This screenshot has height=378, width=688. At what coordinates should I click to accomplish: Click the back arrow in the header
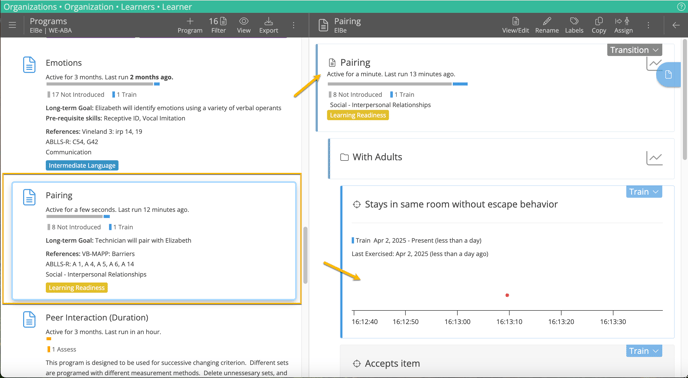click(676, 25)
